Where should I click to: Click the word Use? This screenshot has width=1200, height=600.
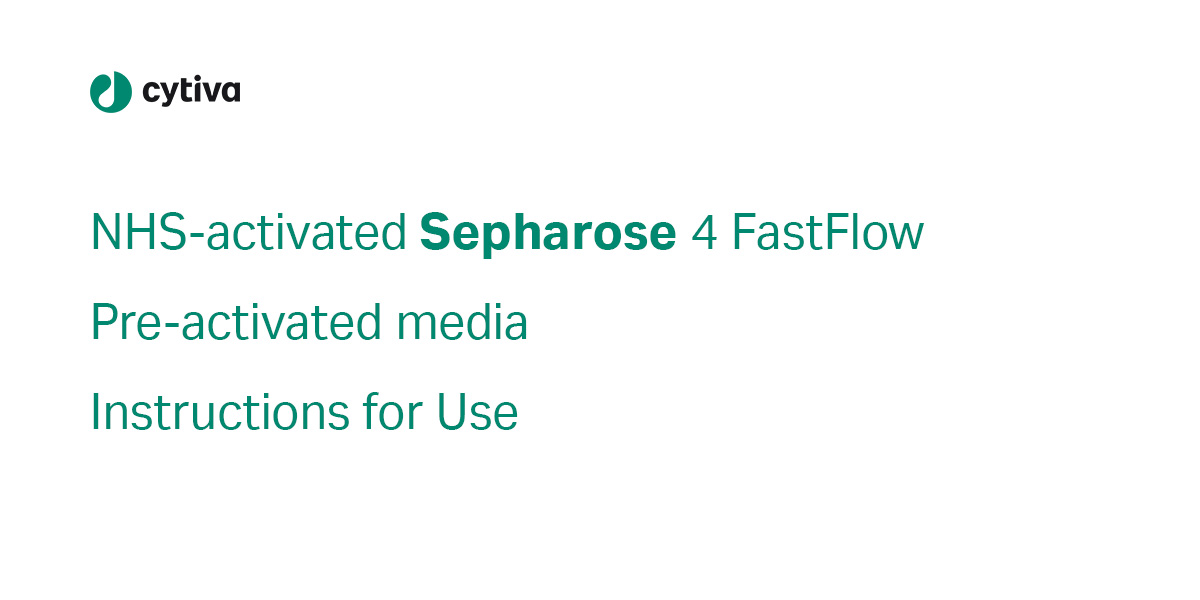(477, 414)
